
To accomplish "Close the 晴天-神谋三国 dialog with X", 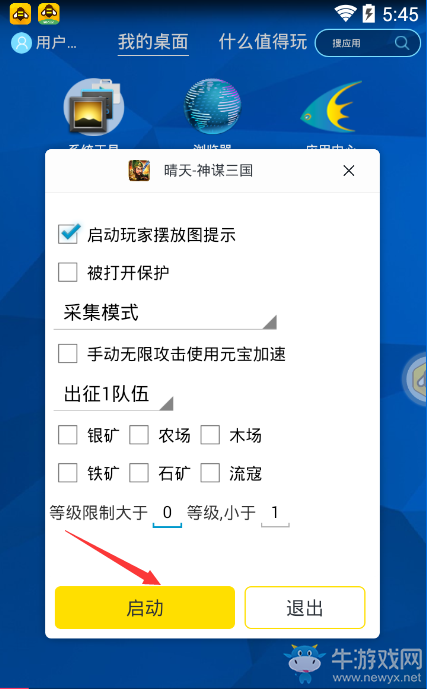I will (349, 170).
